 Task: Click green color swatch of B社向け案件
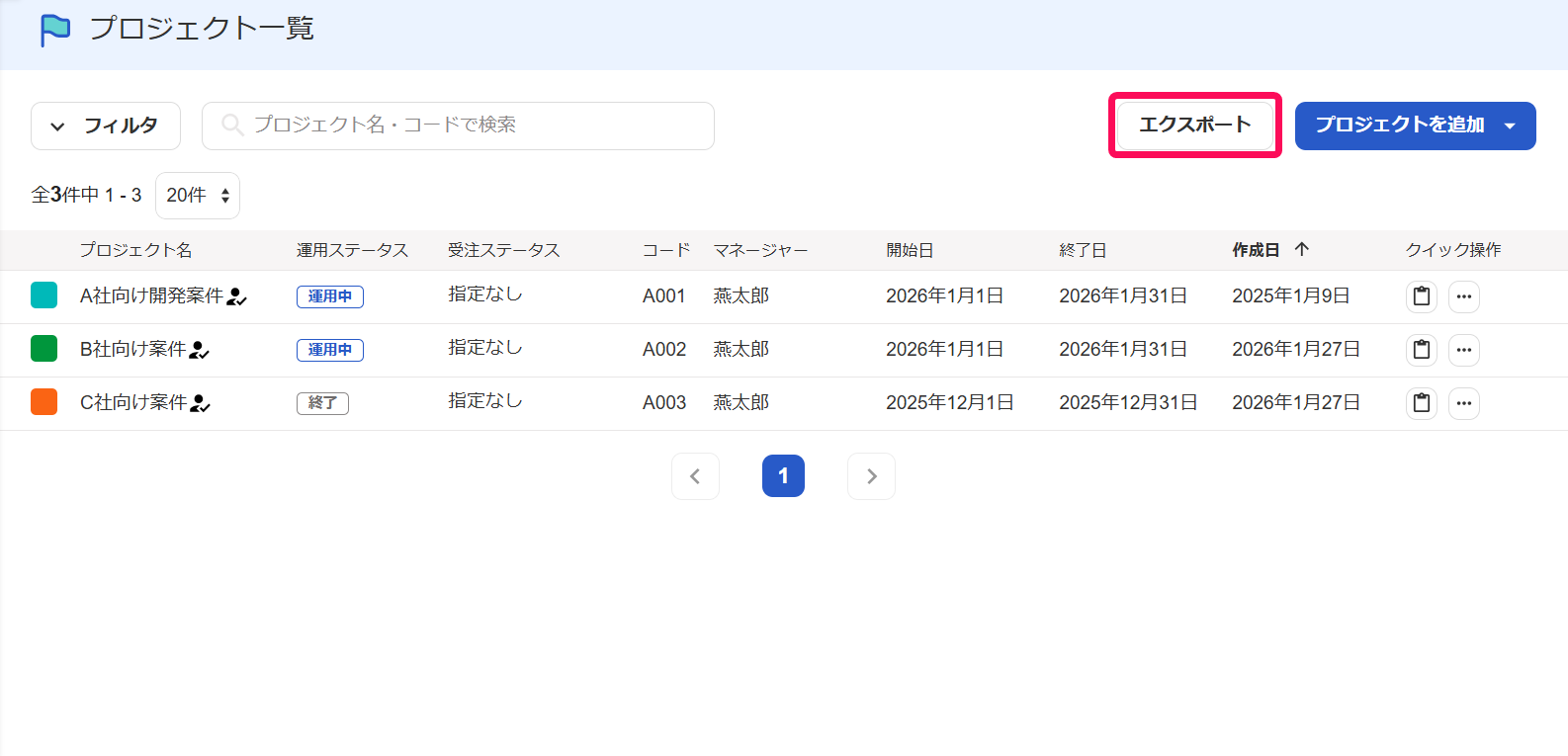click(x=44, y=349)
